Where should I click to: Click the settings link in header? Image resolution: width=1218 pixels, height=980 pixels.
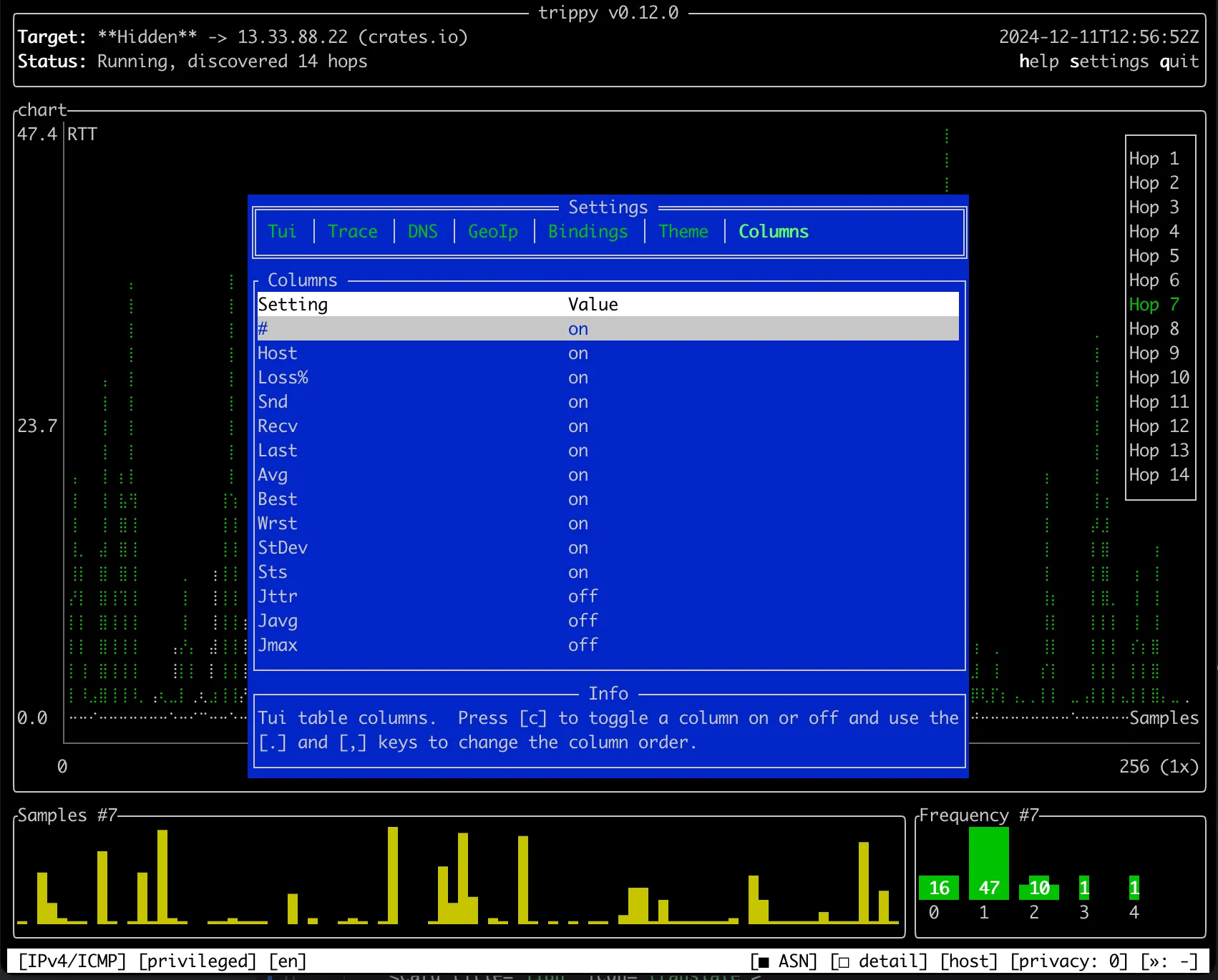tap(1109, 62)
